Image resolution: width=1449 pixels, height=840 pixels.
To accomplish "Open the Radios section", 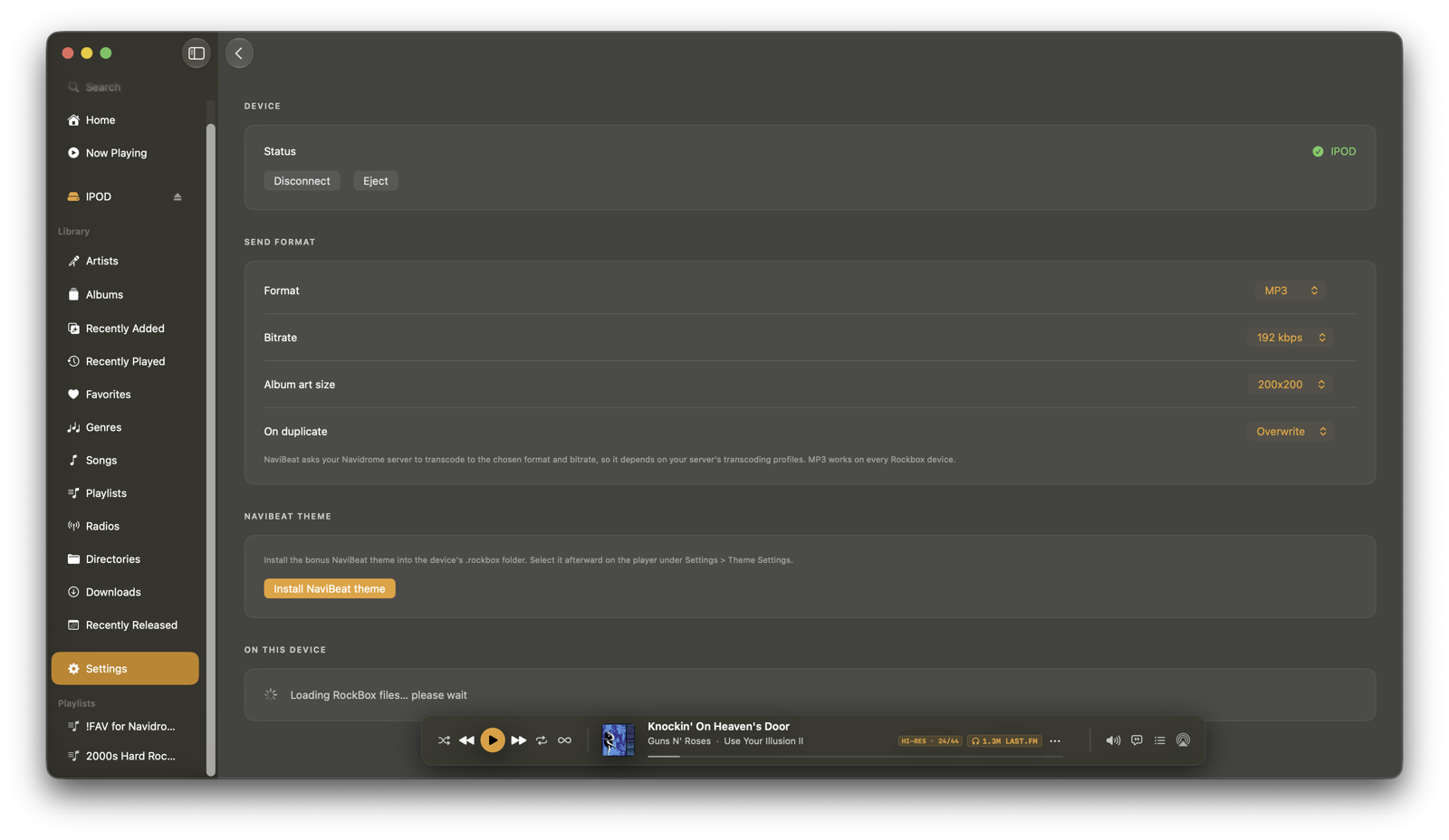I will pos(125,526).
